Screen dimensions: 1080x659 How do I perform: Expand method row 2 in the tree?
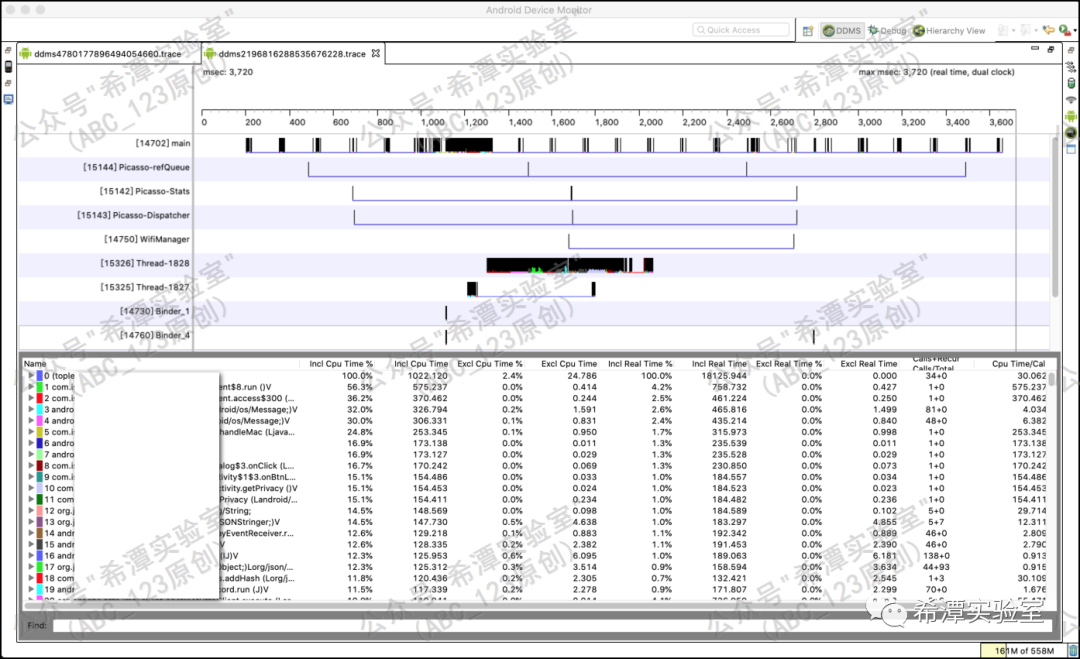point(30,398)
